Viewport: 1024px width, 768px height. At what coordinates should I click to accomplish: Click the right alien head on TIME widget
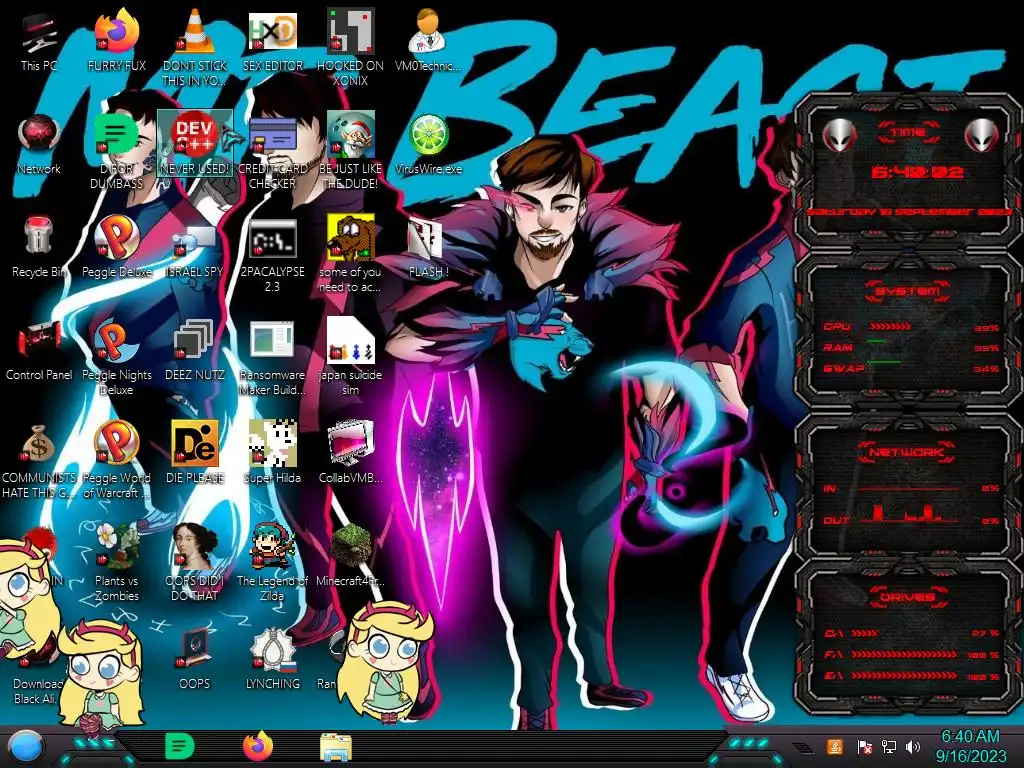tap(982, 136)
